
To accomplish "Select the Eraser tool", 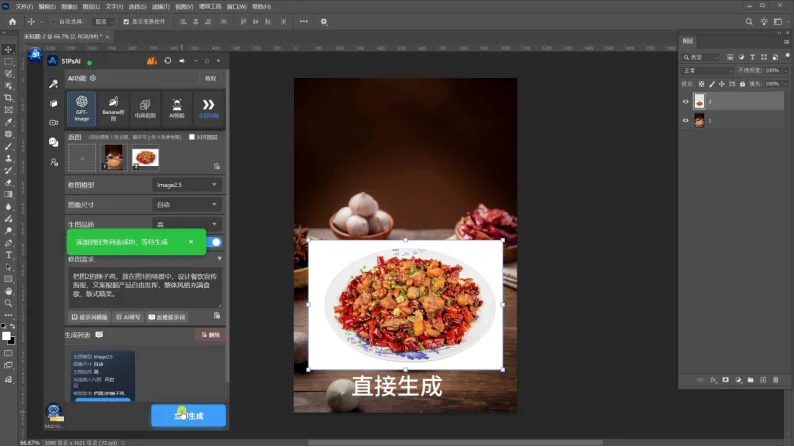I will tap(8, 183).
